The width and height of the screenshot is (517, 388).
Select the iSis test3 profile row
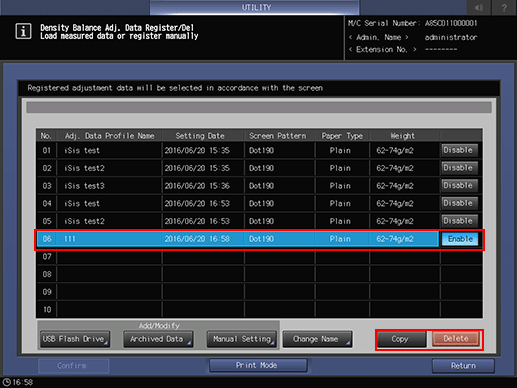click(x=237, y=186)
